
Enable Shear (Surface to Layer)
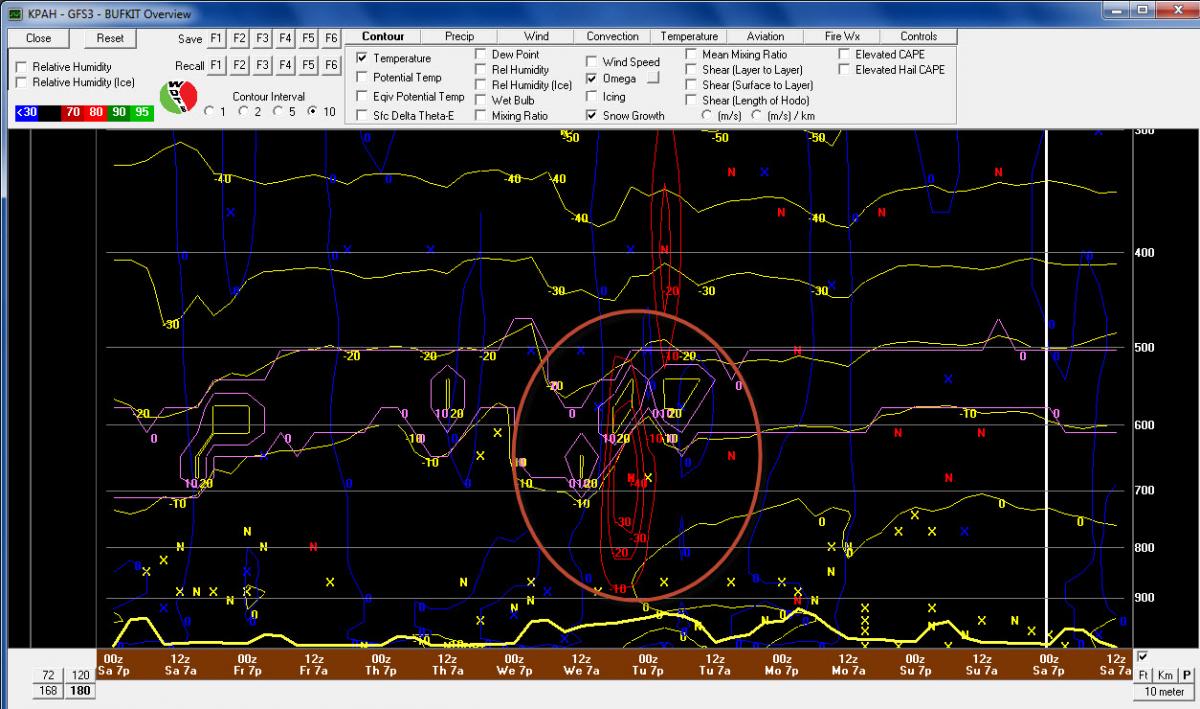coord(692,85)
